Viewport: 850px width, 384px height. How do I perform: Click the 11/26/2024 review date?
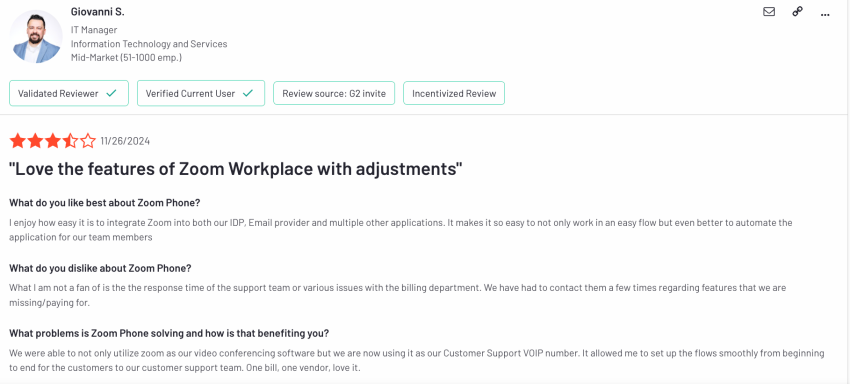125,142
